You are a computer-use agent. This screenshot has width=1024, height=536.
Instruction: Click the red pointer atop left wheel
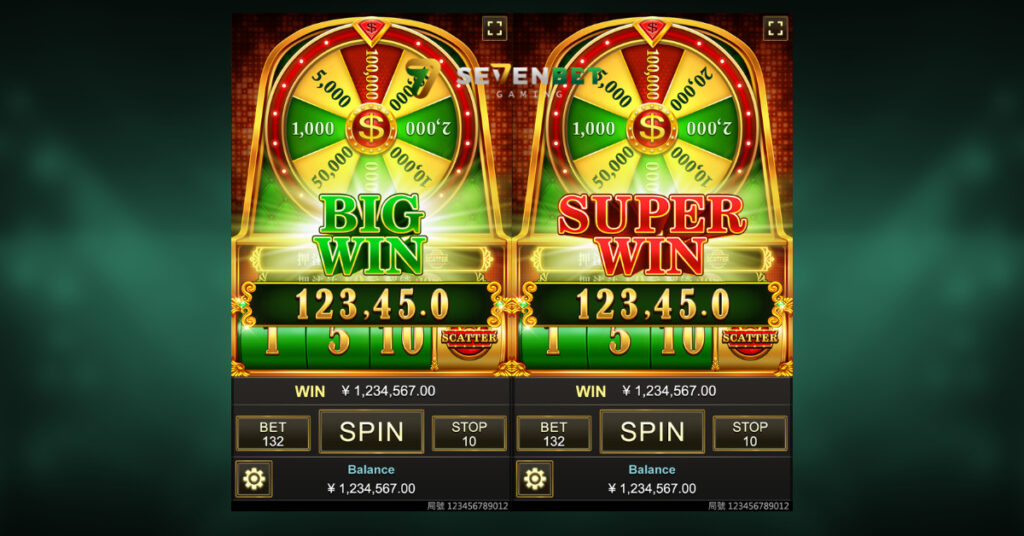tap(371, 29)
